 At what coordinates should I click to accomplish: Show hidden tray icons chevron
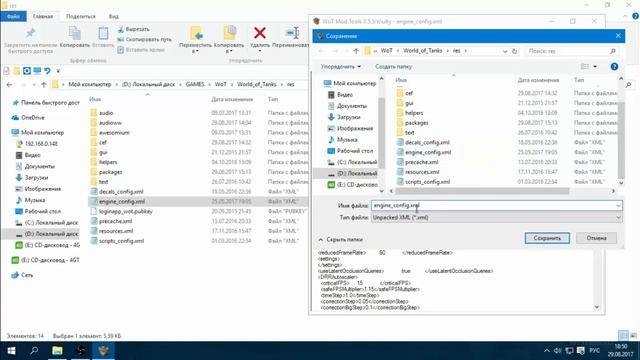pos(547,351)
